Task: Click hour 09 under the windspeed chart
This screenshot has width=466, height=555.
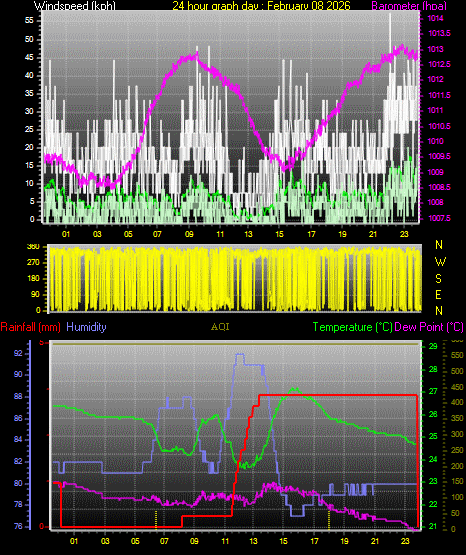Action: [x=189, y=234]
